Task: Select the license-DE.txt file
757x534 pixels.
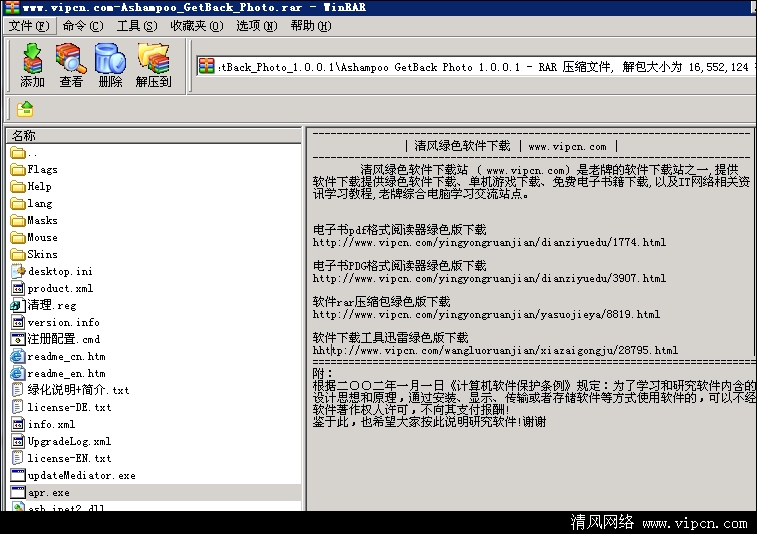Action: click(61, 407)
